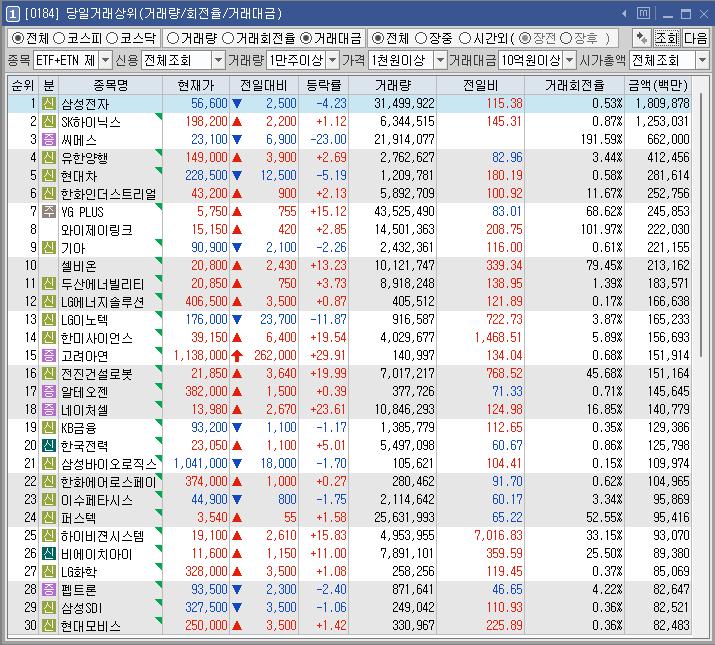This screenshot has height=645, width=715.
Task: Click the 1,809,878 amount for 삼성전자
Action: coord(663,104)
